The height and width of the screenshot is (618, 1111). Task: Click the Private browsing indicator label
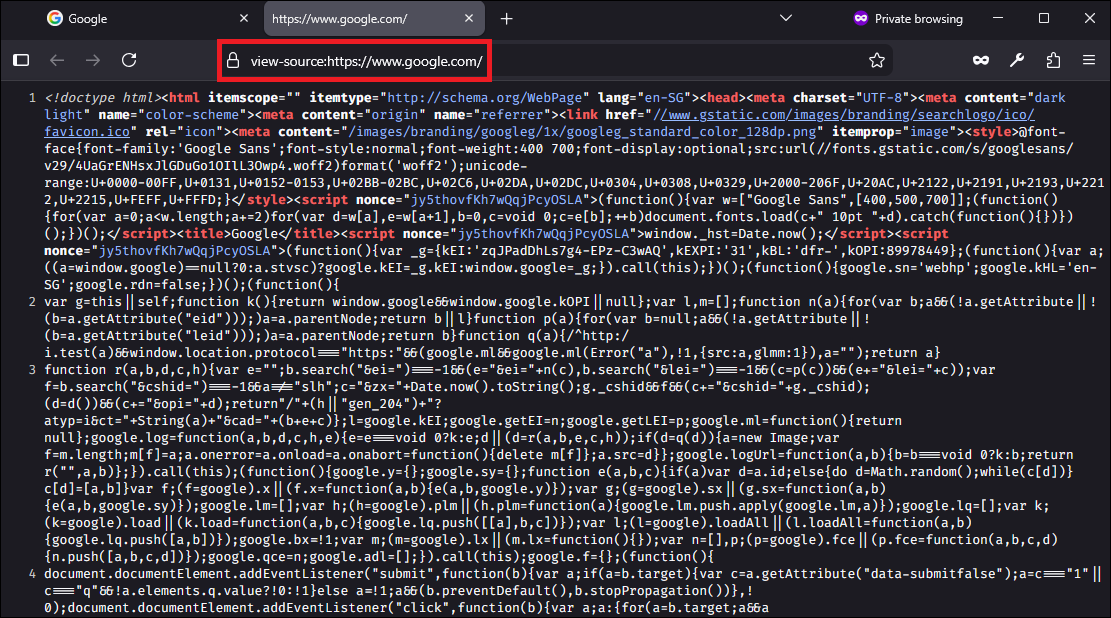918,19
